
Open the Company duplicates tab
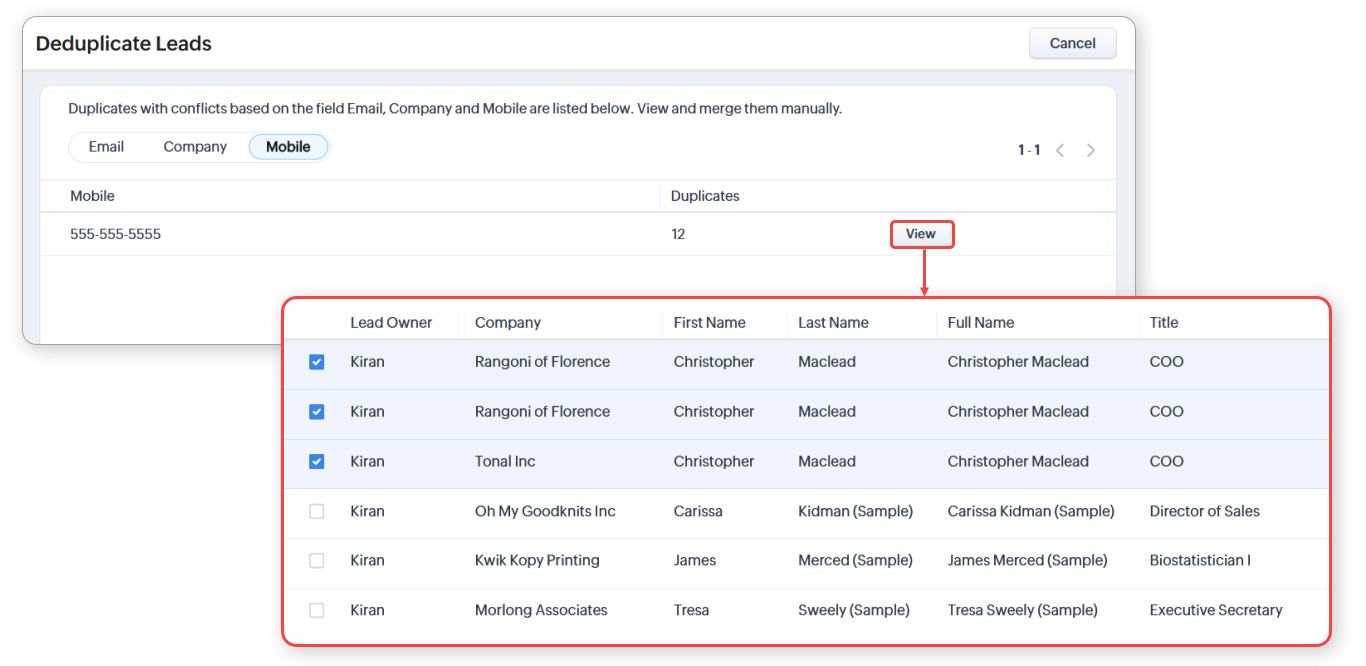pos(195,147)
